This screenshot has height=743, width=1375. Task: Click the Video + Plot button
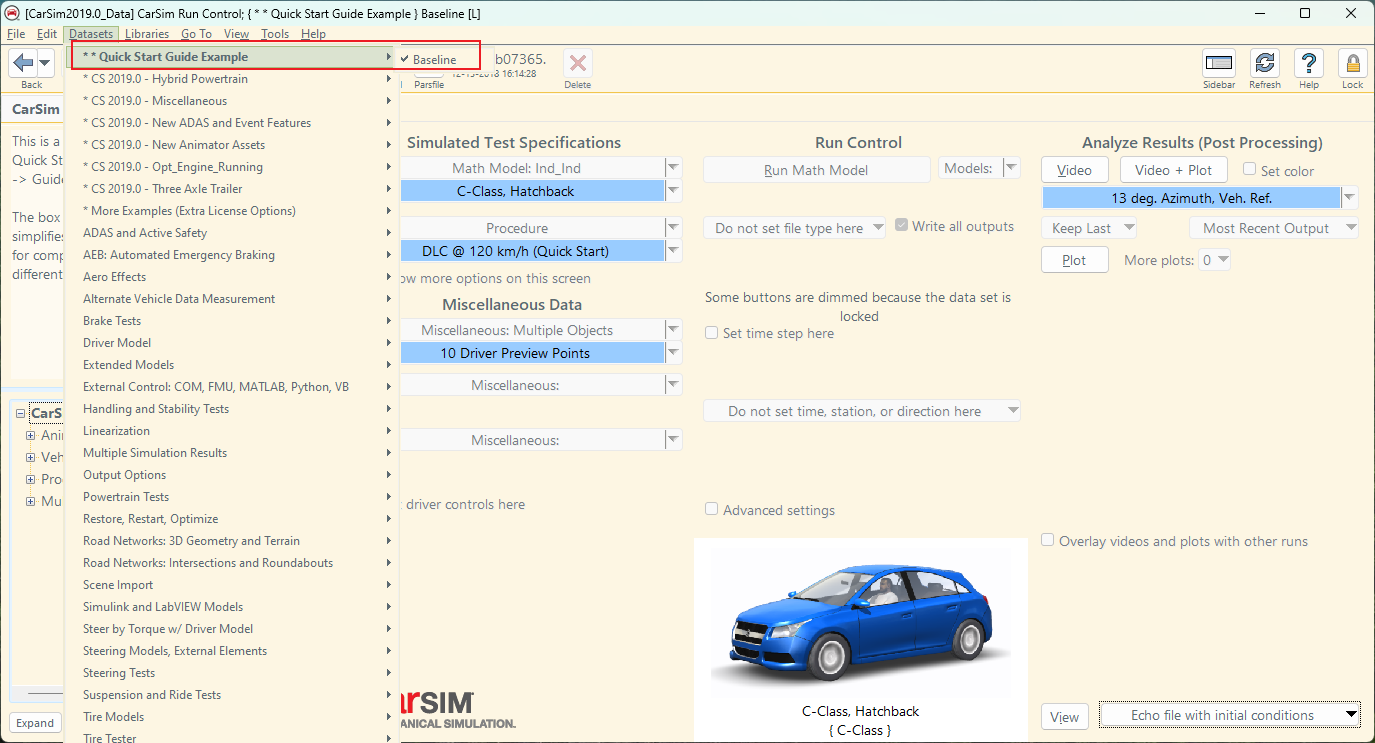point(1173,170)
